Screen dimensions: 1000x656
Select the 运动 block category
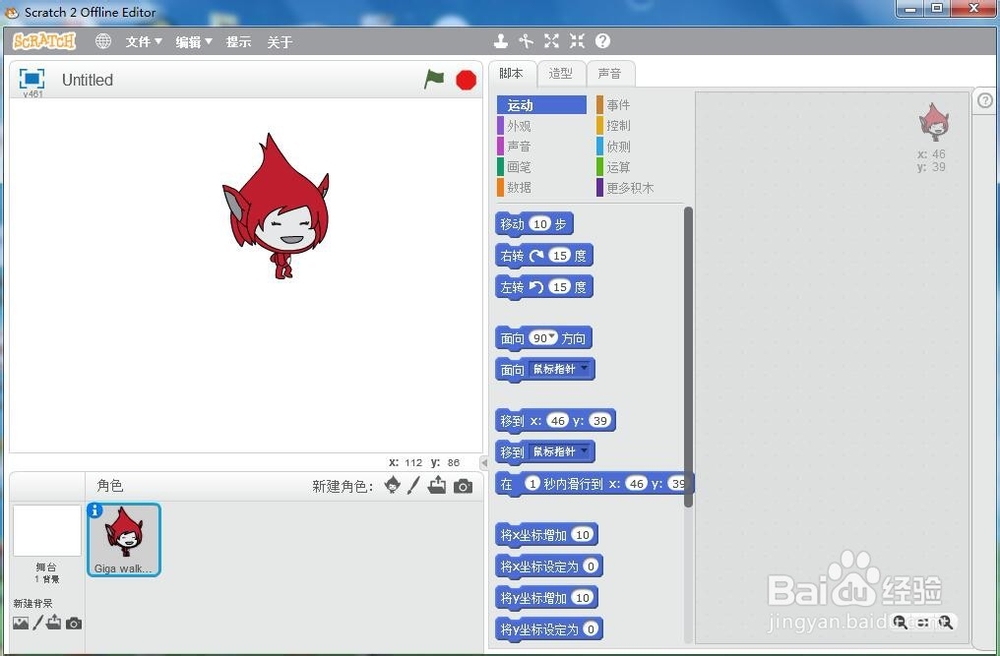541,105
